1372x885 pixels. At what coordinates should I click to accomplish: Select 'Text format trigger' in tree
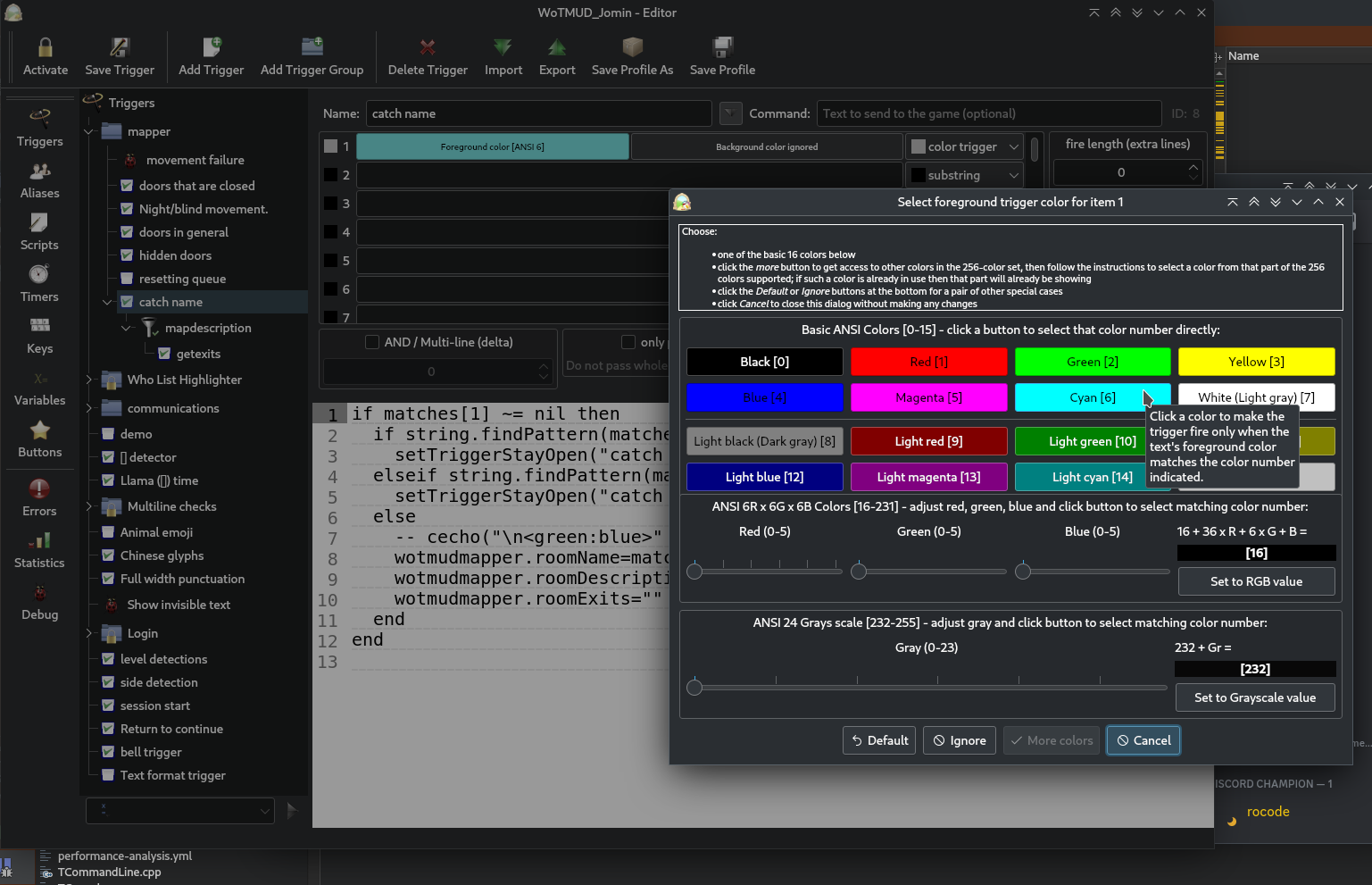pos(172,775)
